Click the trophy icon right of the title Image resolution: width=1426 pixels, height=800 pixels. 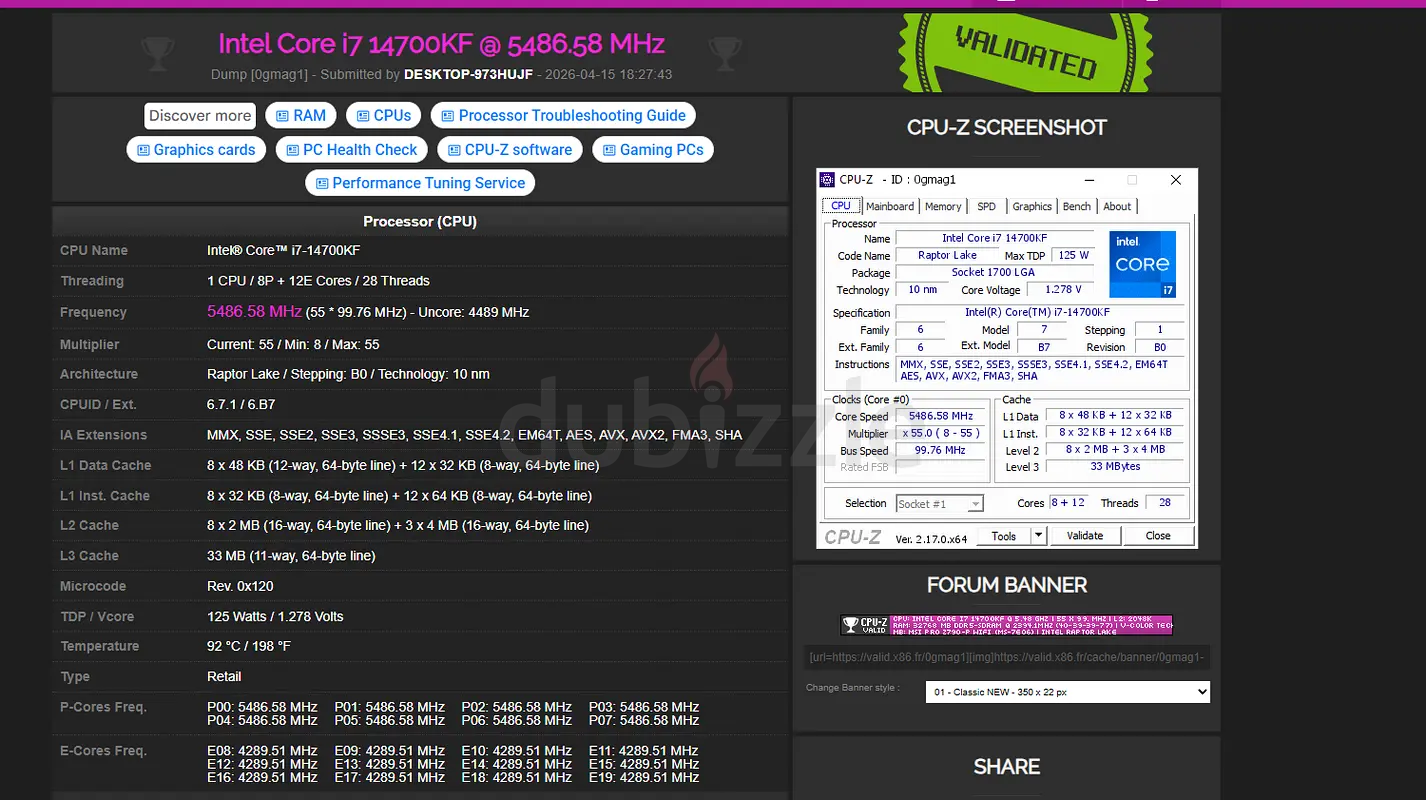[x=725, y=53]
